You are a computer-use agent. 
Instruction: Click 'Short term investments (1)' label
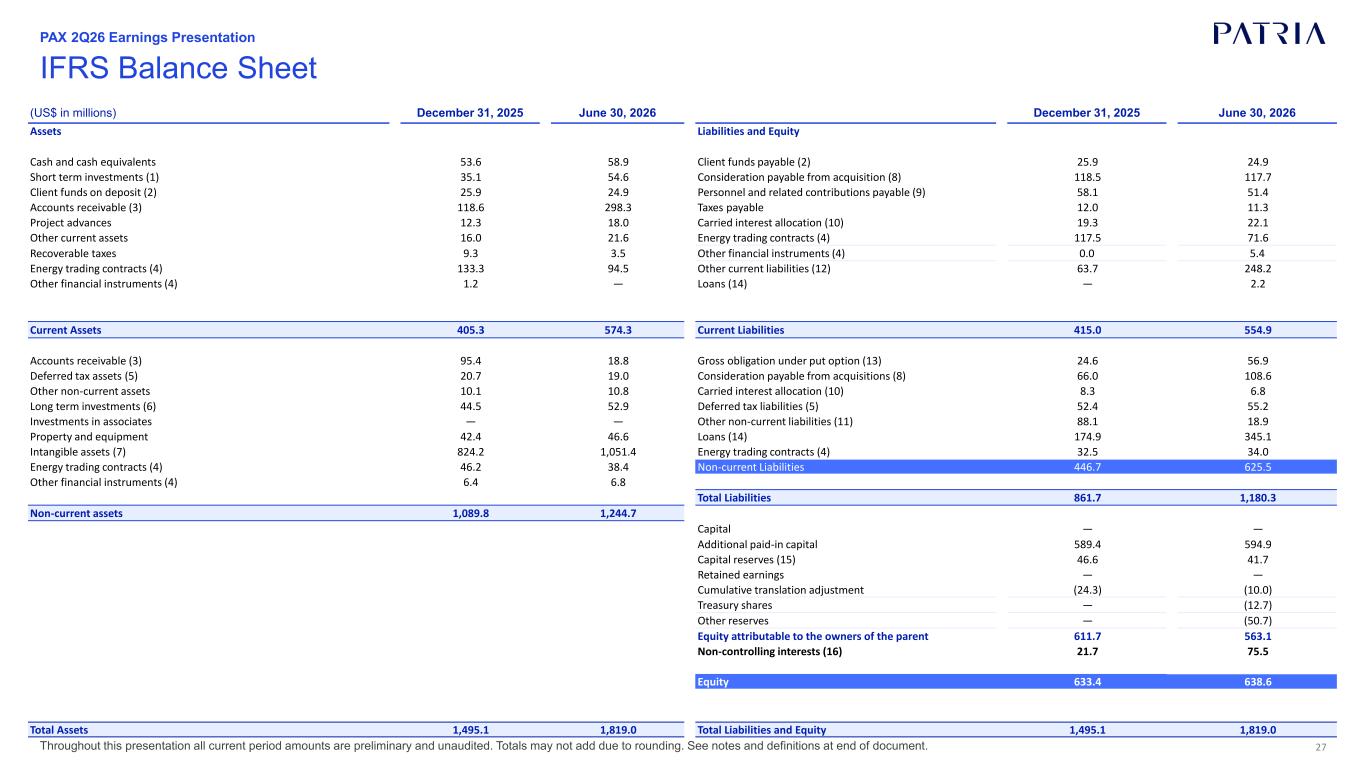[95, 176]
